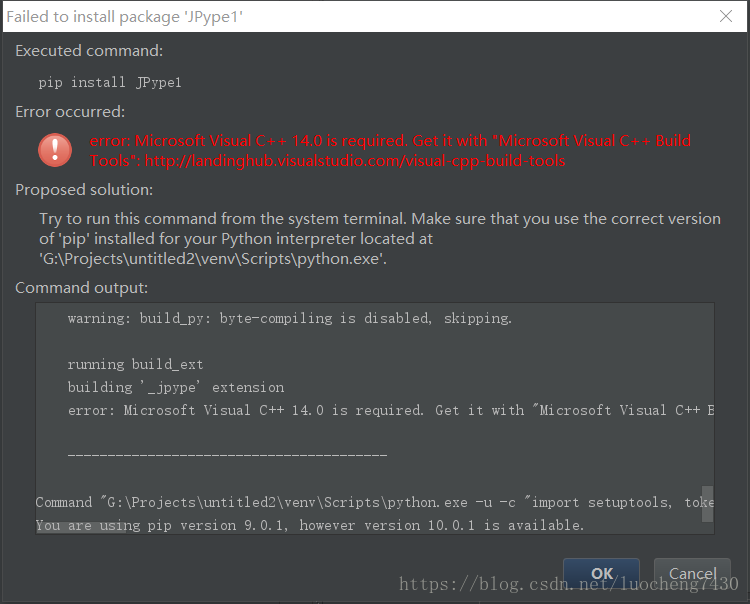The image size is (750, 604).
Task: Click the Cancel button
Action: point(692,573)
